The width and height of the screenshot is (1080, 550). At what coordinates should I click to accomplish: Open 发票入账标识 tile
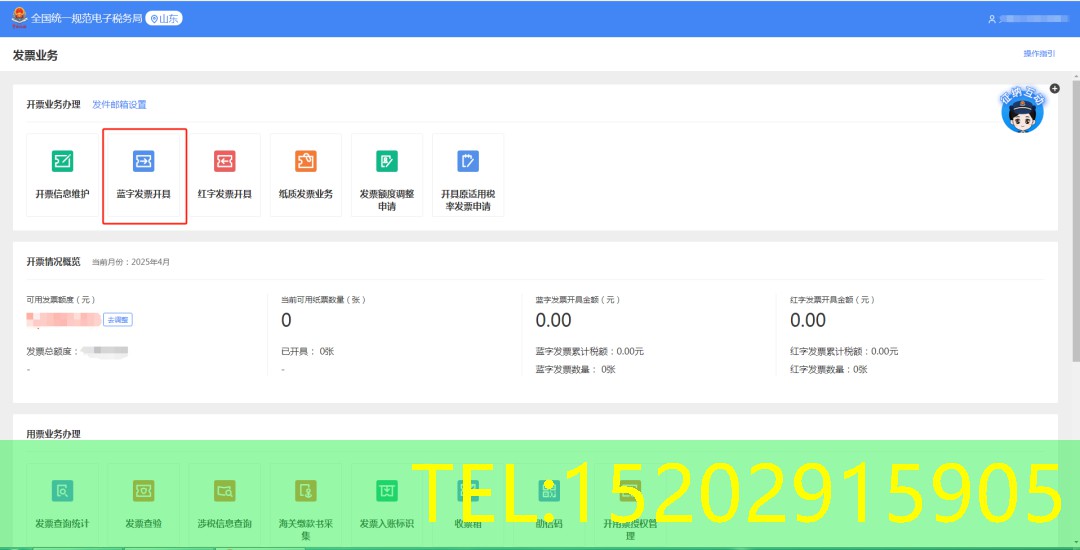pyautogui.click(x=387, y=505)
